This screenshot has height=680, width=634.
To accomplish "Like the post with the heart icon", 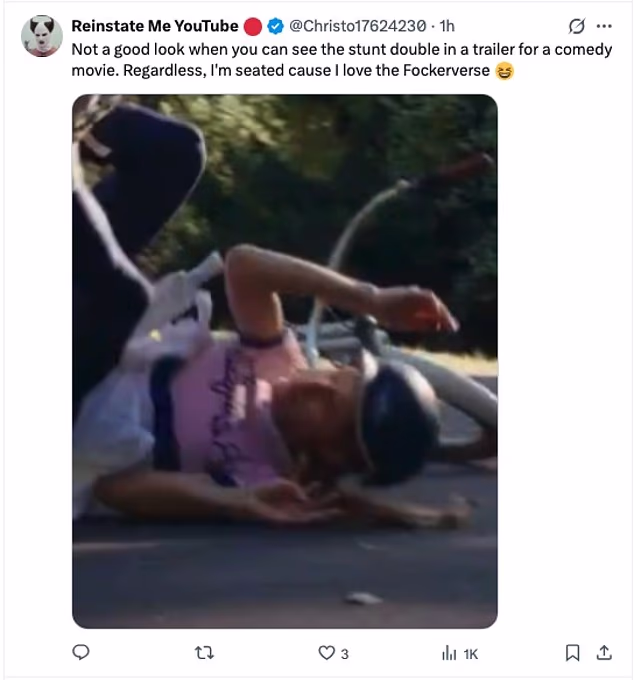I will pos(327,653).
